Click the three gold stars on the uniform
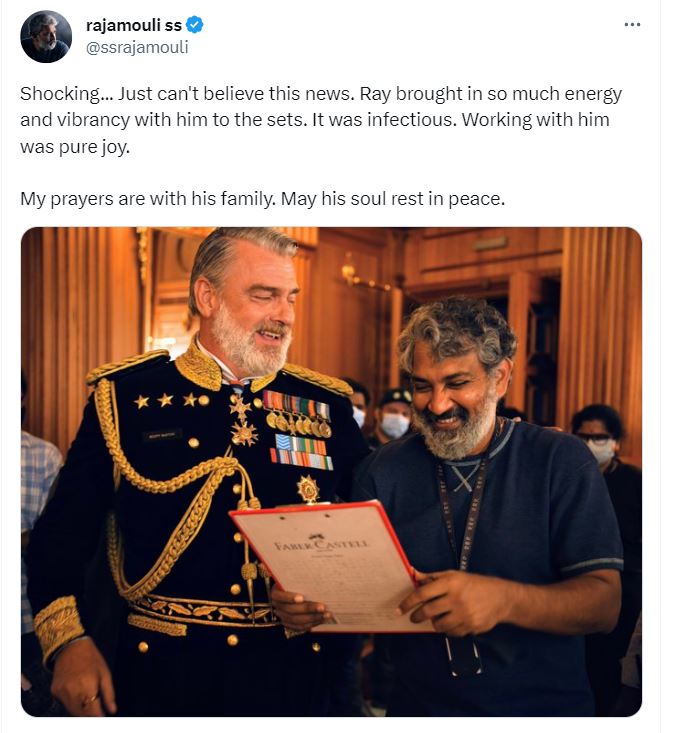 pyautogui.click(x=165, y=401)
